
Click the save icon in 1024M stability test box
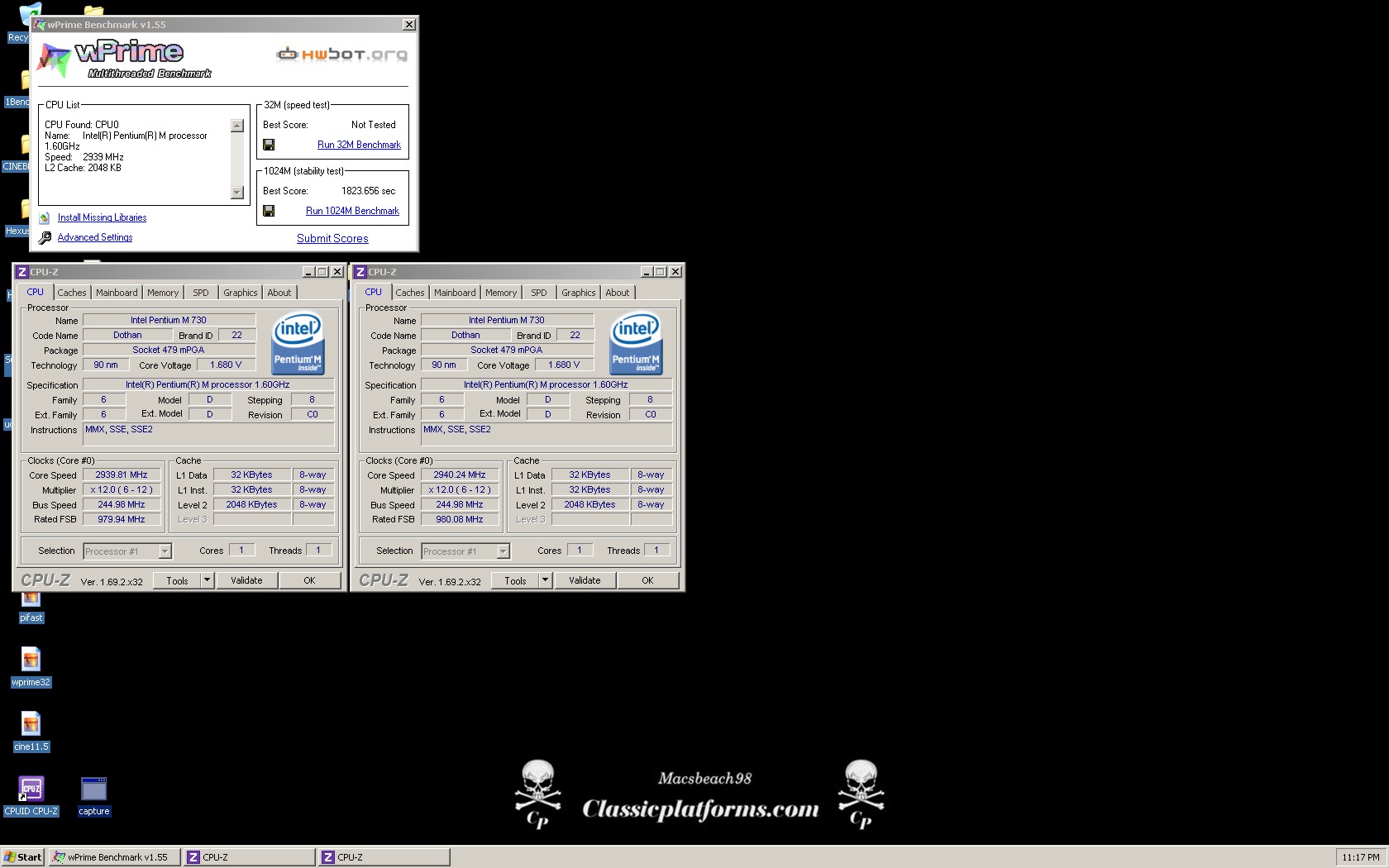269,211
